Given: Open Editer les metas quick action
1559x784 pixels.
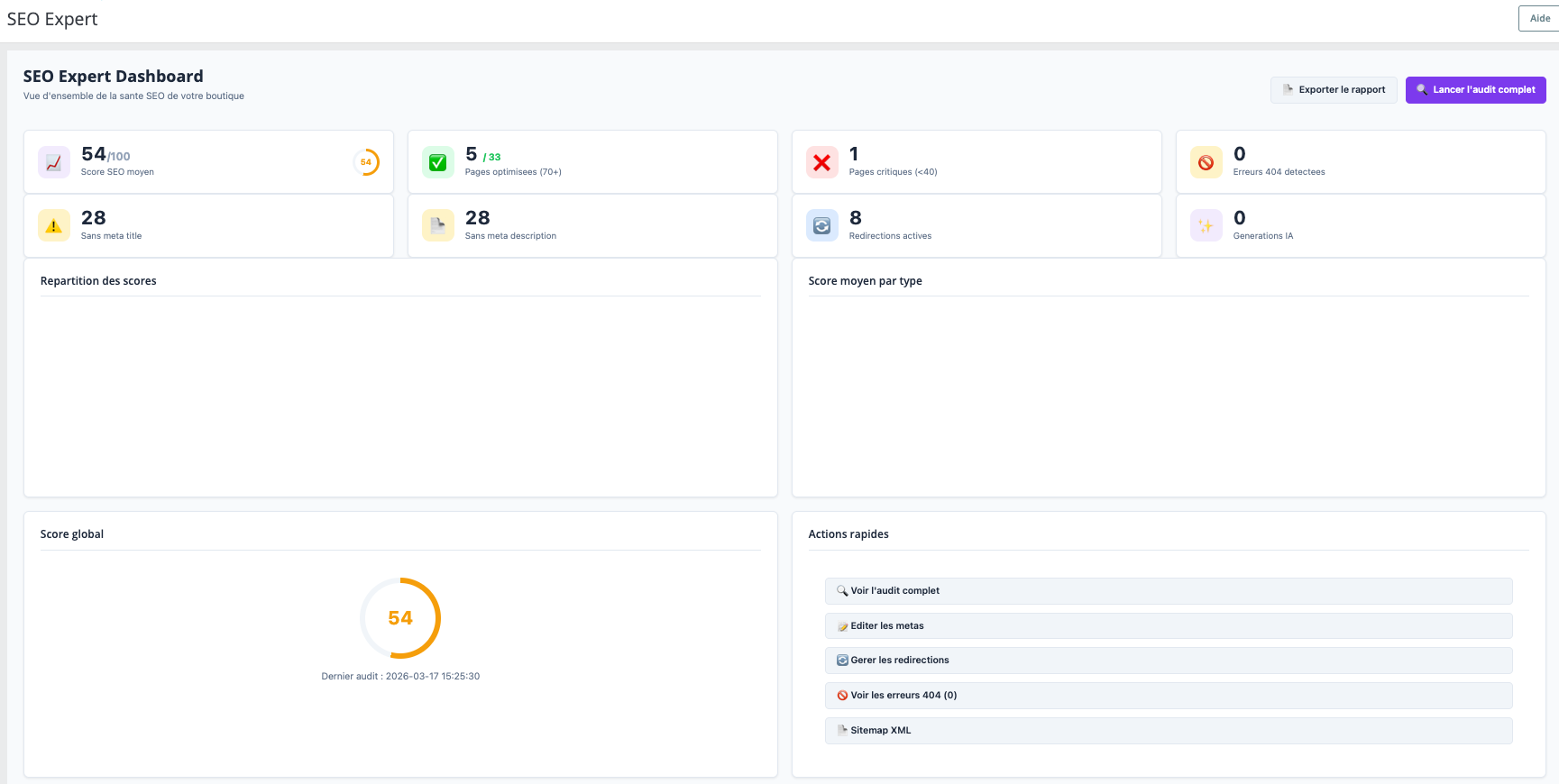Looking at the screenshot, I should click(1169, 626).
